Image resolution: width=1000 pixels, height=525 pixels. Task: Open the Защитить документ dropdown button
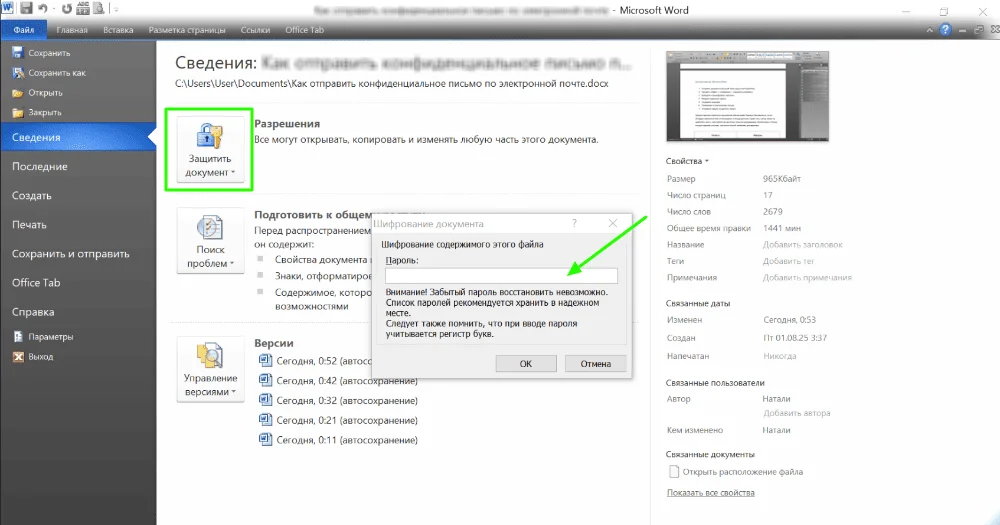point(210,150)
